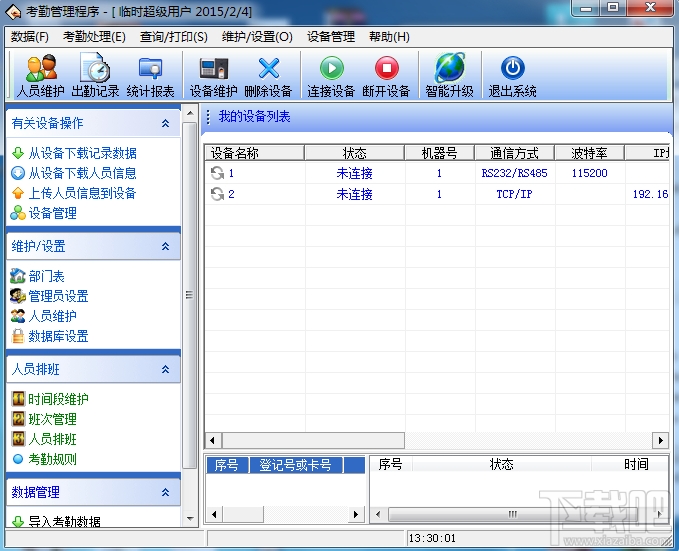This screenshot has width=679, height=551.
Task: Click the 退出系统 power icon
Action: [513, 68]
